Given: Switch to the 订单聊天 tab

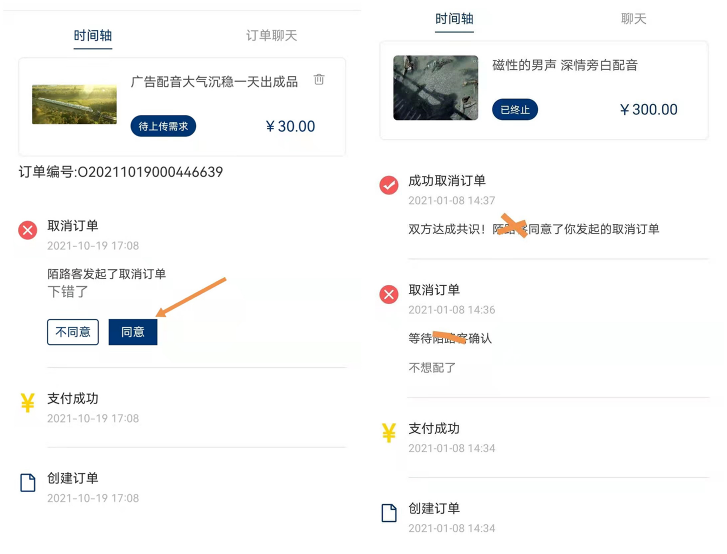Looking at the screenshot, I should (x=272, y=36).
